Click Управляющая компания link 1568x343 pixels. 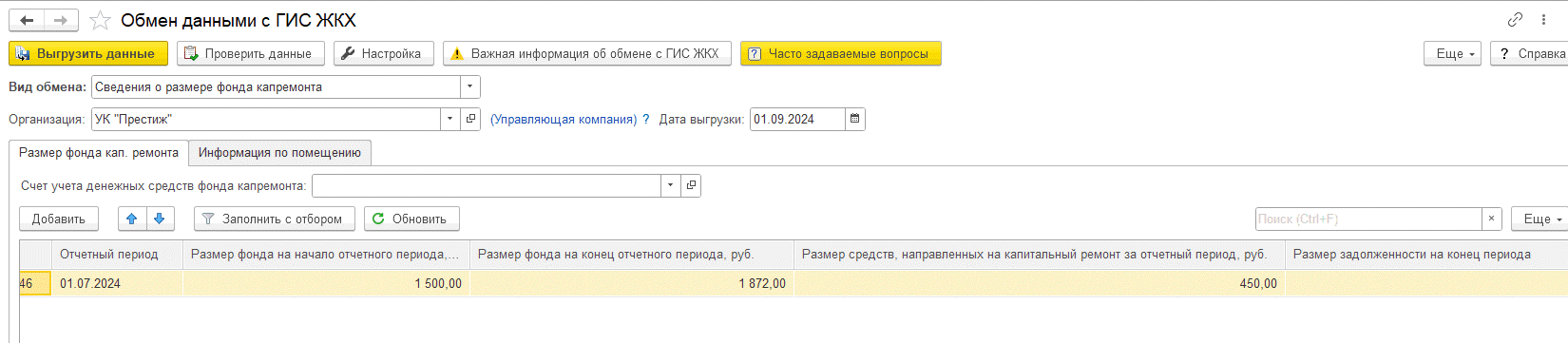(564, 119)
